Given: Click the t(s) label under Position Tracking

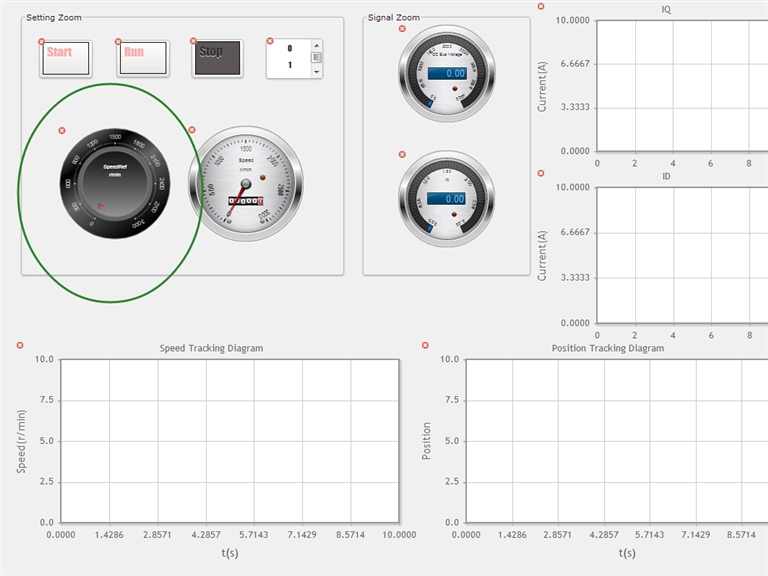Looking at the screenshot, I should [627, 553].
